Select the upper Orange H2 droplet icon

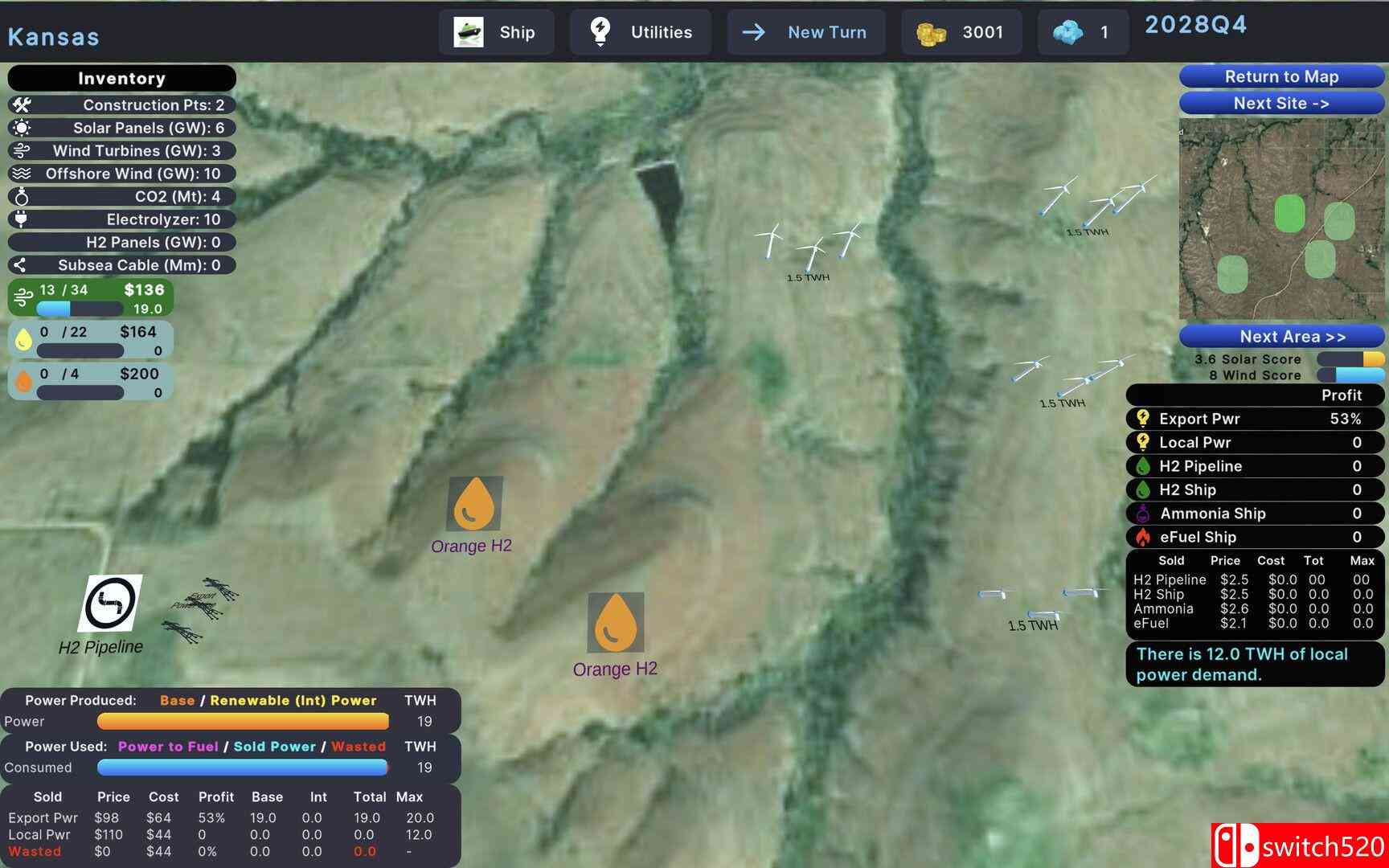coord(474,504)
